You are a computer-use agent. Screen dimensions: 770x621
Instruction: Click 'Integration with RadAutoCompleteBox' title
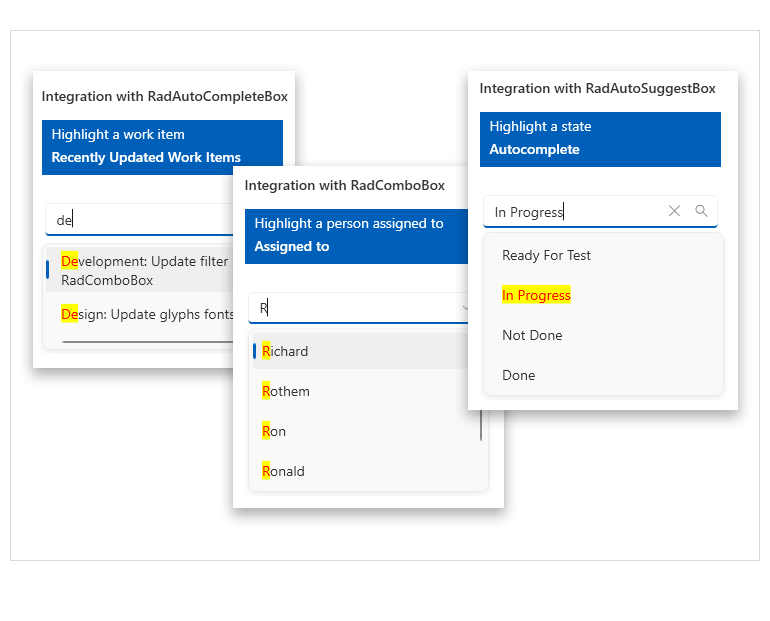coord(165,96)
